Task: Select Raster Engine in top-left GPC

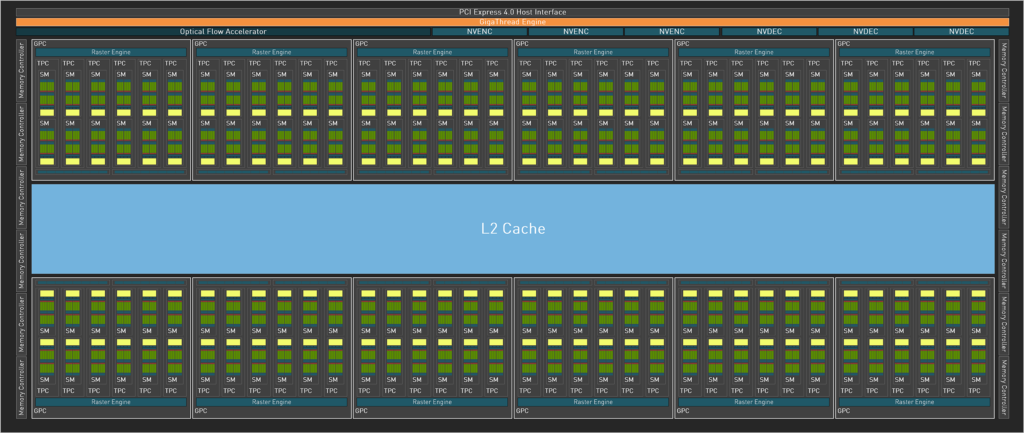Action: (x=110, y=53)
